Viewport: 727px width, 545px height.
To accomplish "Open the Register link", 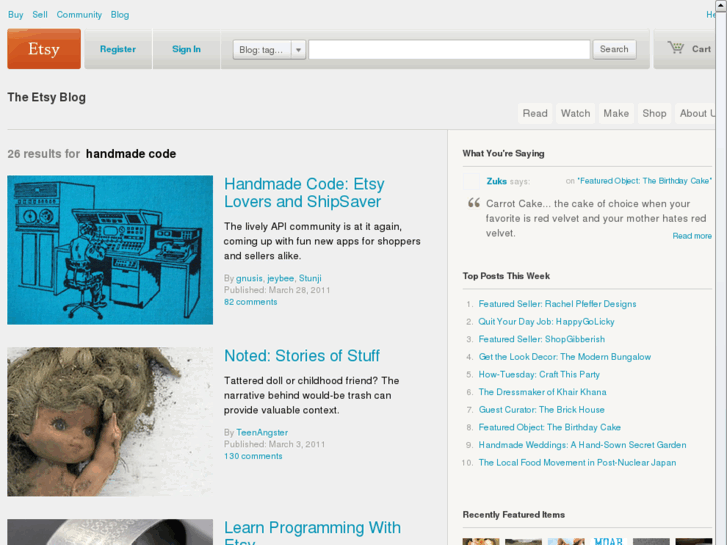I will pyautogui.click(x=118, y=49).
